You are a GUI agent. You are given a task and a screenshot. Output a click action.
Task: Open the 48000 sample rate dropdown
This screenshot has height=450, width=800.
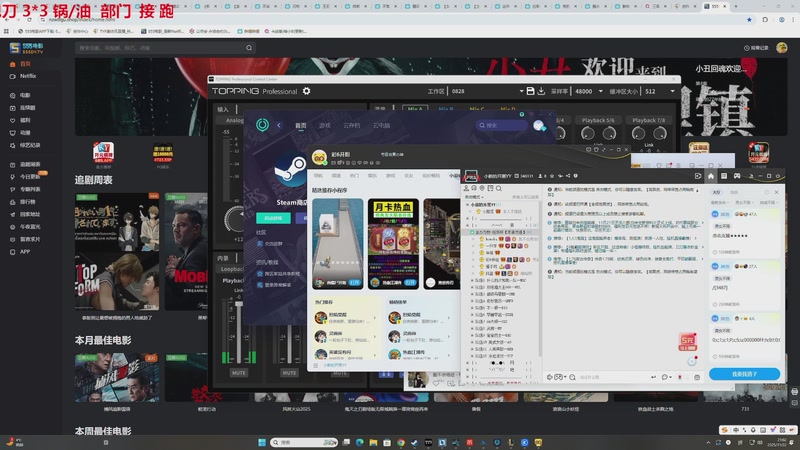(601, 91)
